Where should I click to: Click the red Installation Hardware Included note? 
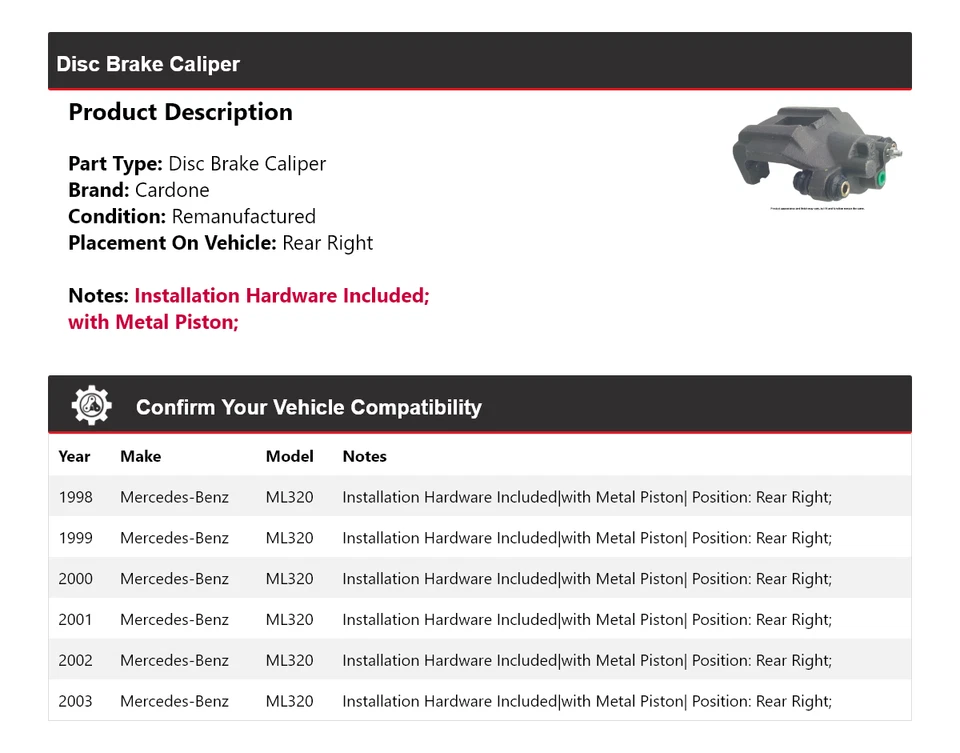coord(281,296)
